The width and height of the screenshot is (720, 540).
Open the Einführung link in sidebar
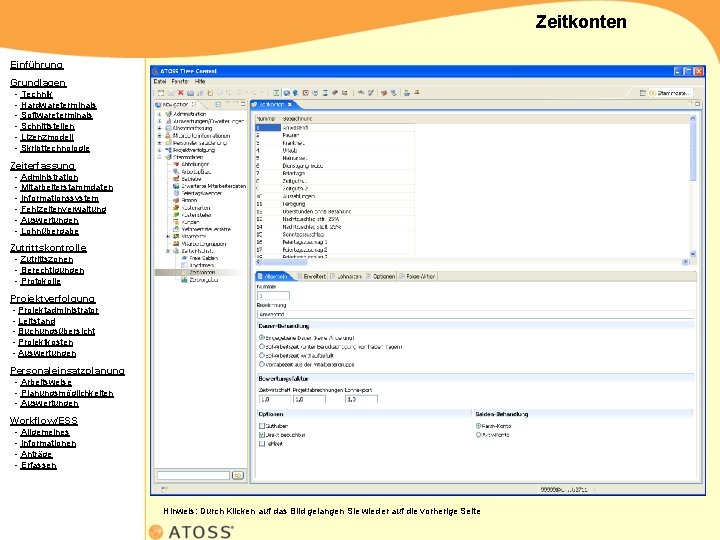[37, 65]
